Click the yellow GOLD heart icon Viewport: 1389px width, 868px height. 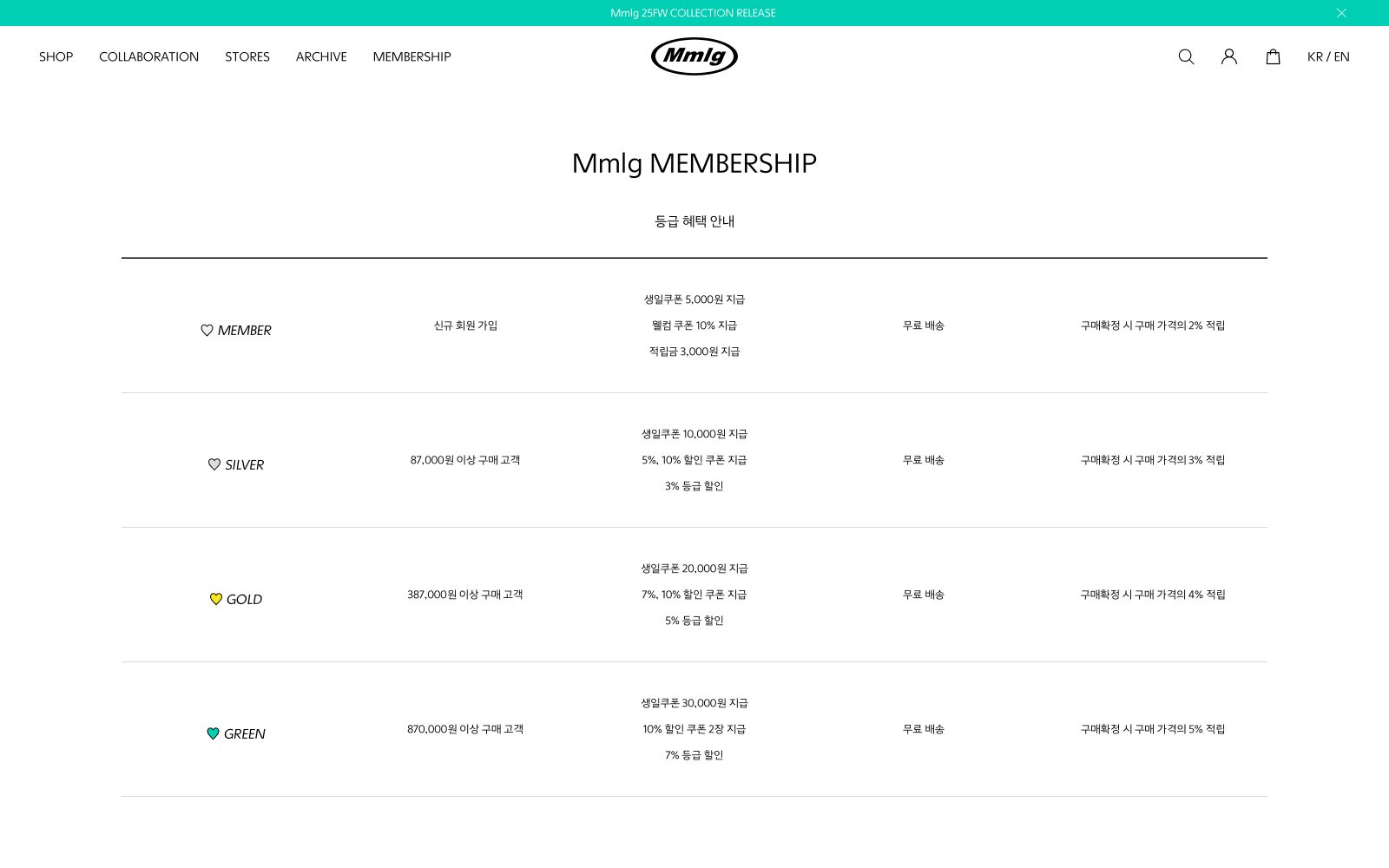pos(216,599)
